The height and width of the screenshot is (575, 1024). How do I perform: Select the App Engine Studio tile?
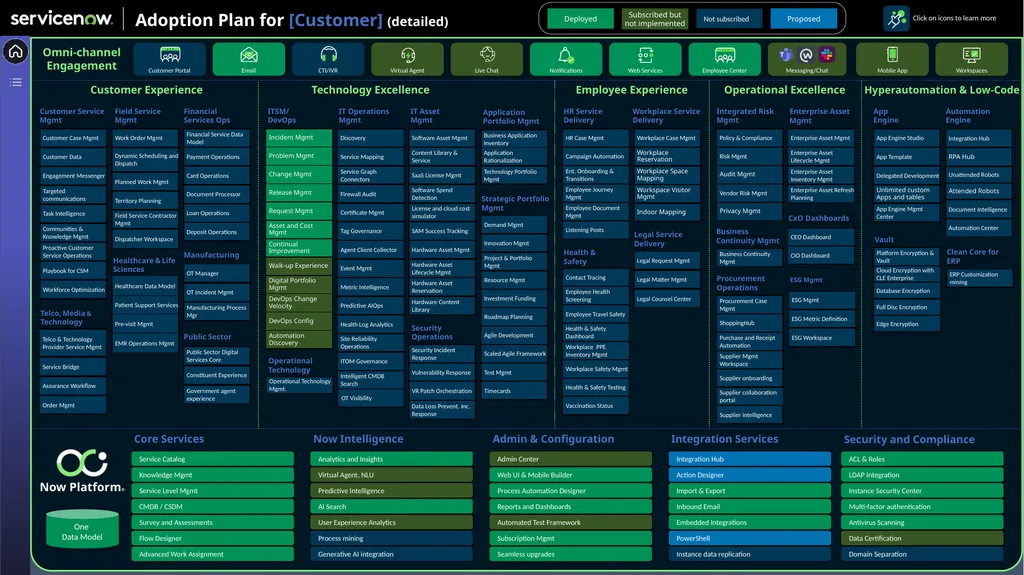pyautogui.click(x=906, y=138)
